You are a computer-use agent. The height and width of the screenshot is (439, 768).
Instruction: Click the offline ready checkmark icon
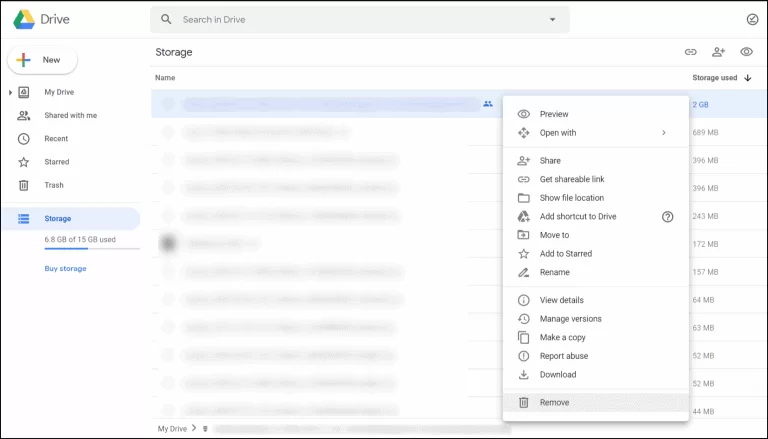tap(752, 19)
